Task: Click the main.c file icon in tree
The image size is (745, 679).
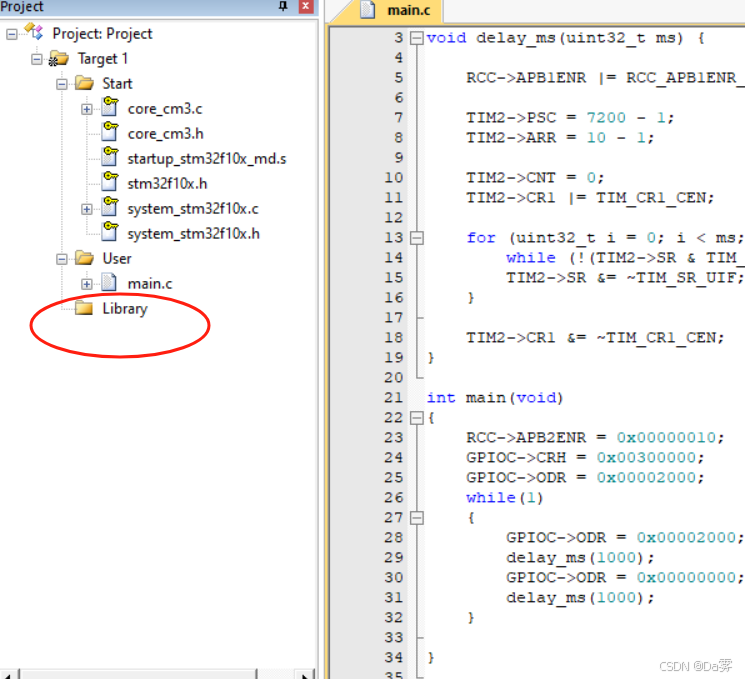Action: (109, 282)
